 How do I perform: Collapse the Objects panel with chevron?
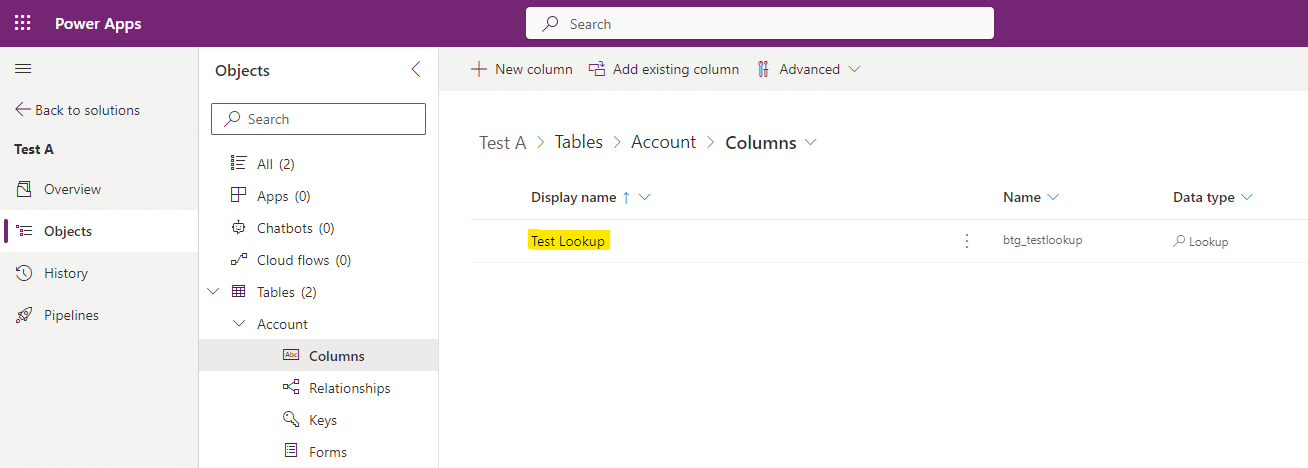[416, 70]
